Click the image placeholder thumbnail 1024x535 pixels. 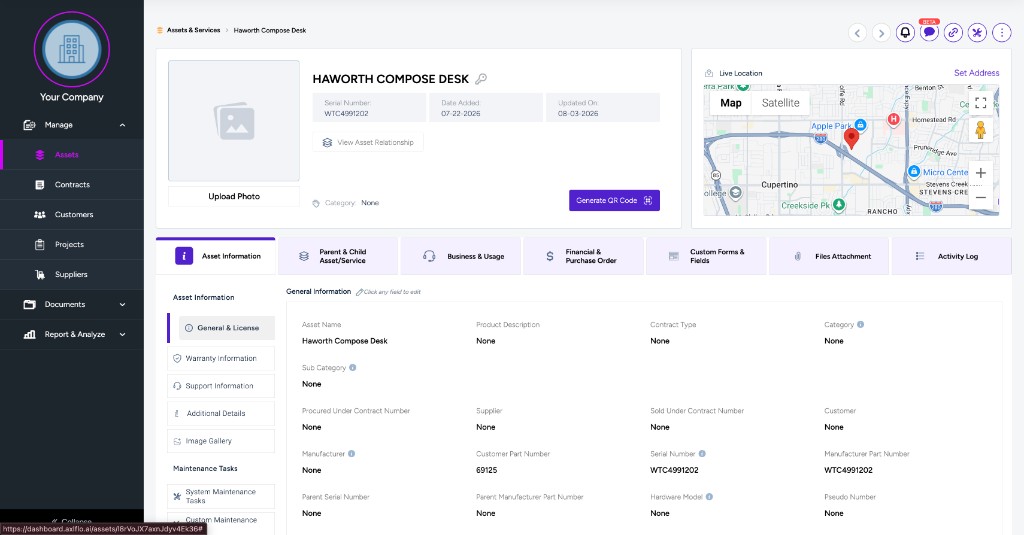click(234, 121)
